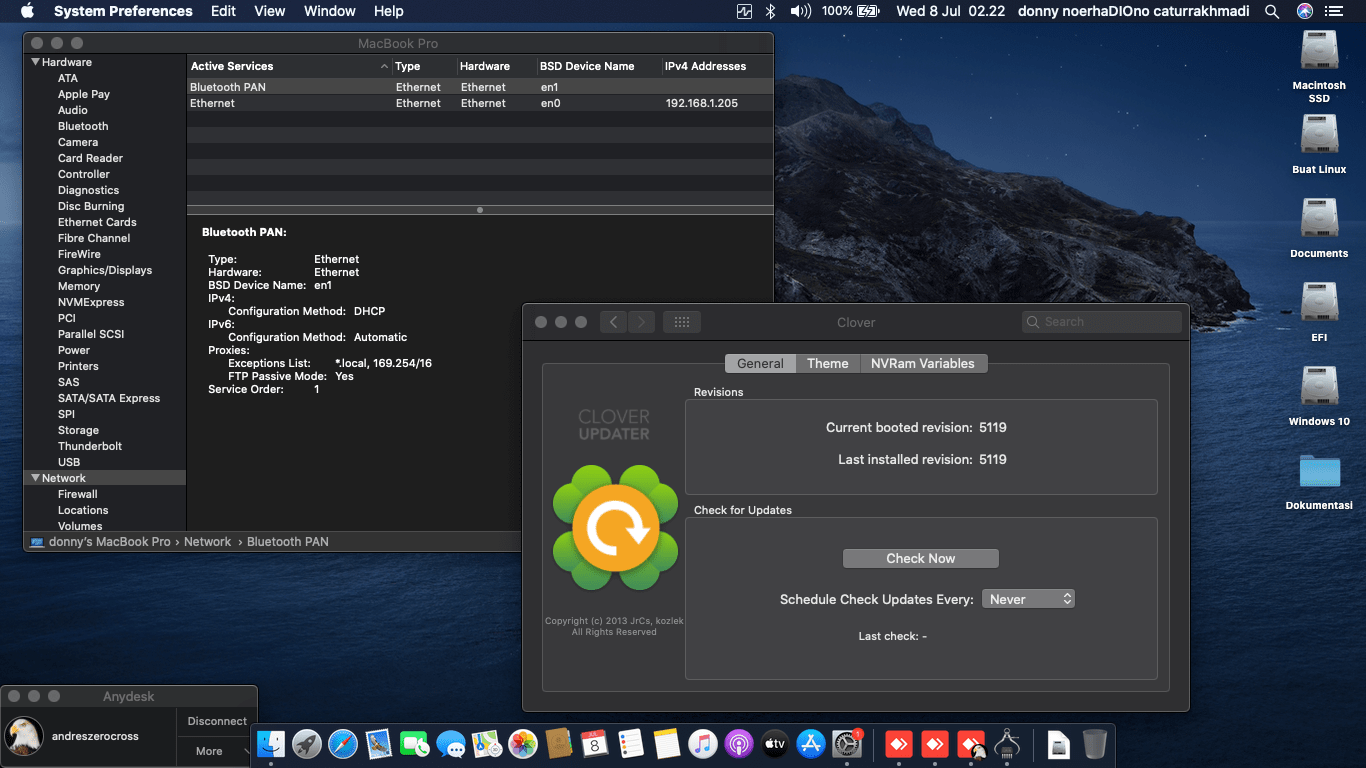Open the Window menu in menu bar
The width and height of the screenshot is (1366, 768).
point(329,11)
